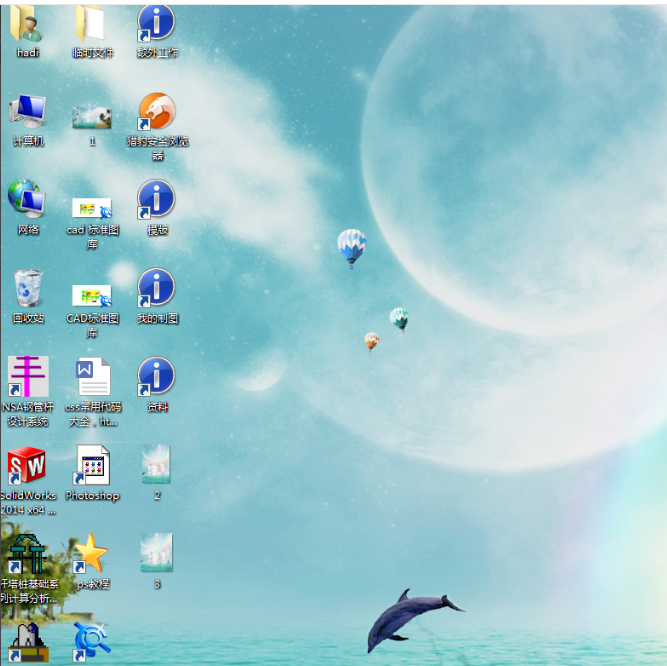Open the hadi user folder

click(27, 25)
